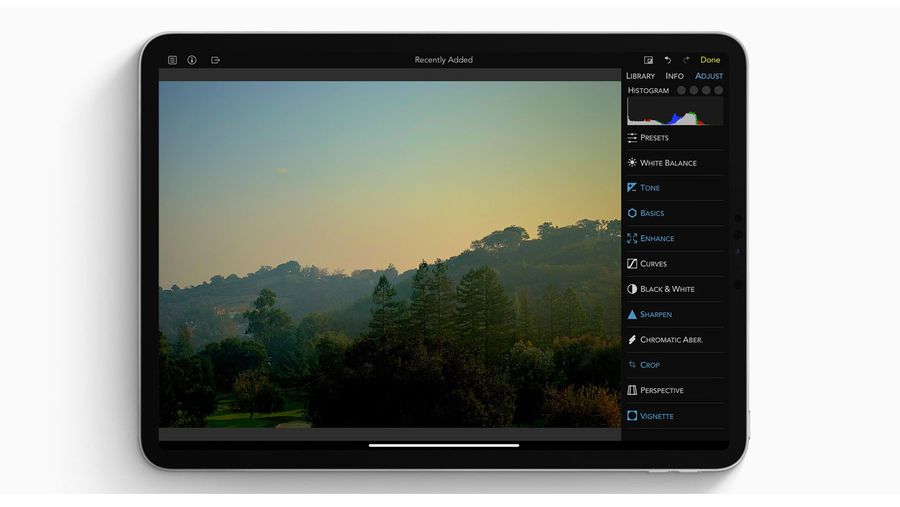This screenshot has width=900, height=507.
Task: Open the Curves adjustment
Action: pos(675,264)
